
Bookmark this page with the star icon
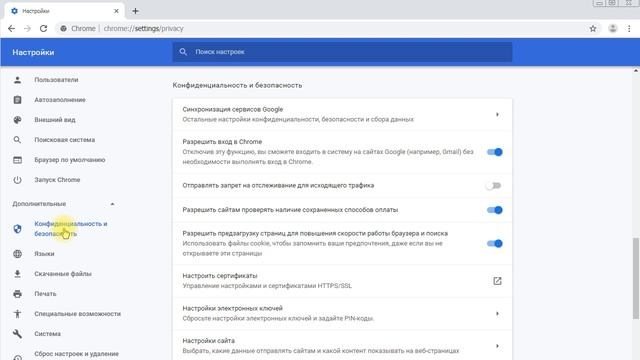(x=593, y=29)
